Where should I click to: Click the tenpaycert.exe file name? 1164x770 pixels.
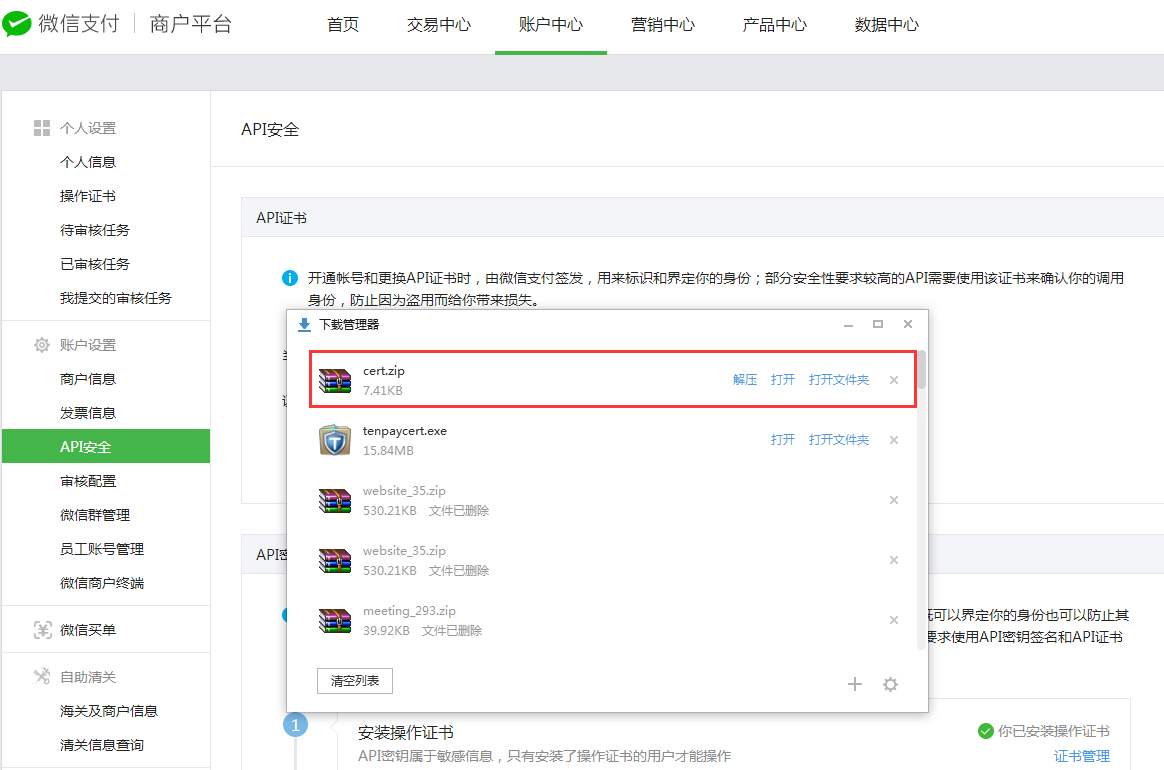[405, 431]
